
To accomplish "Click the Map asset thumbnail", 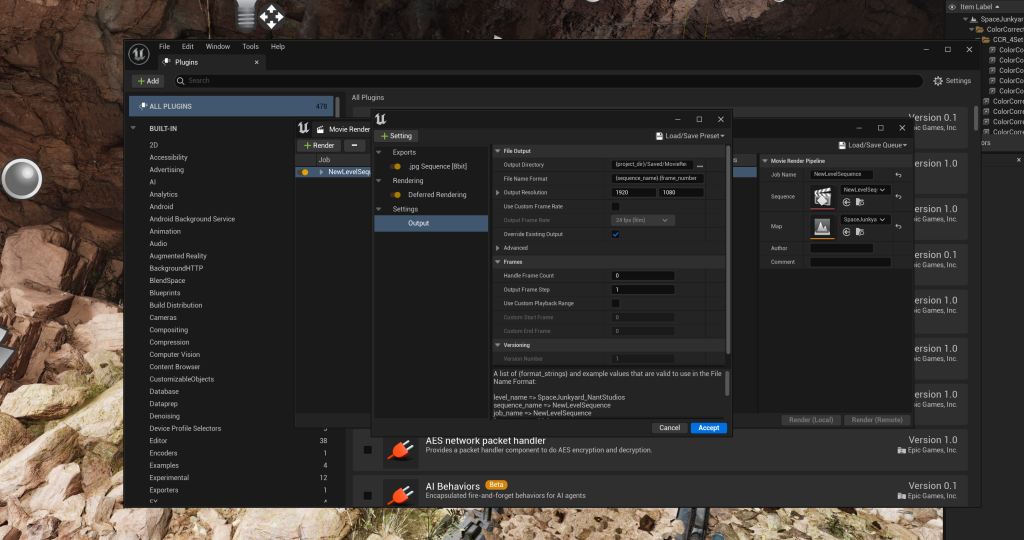I will click(x=822, y=226).
